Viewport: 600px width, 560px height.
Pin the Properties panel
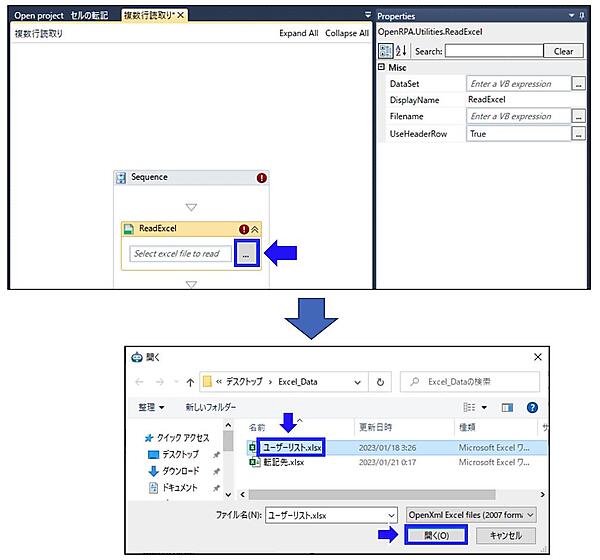click(x=582, y=15)
